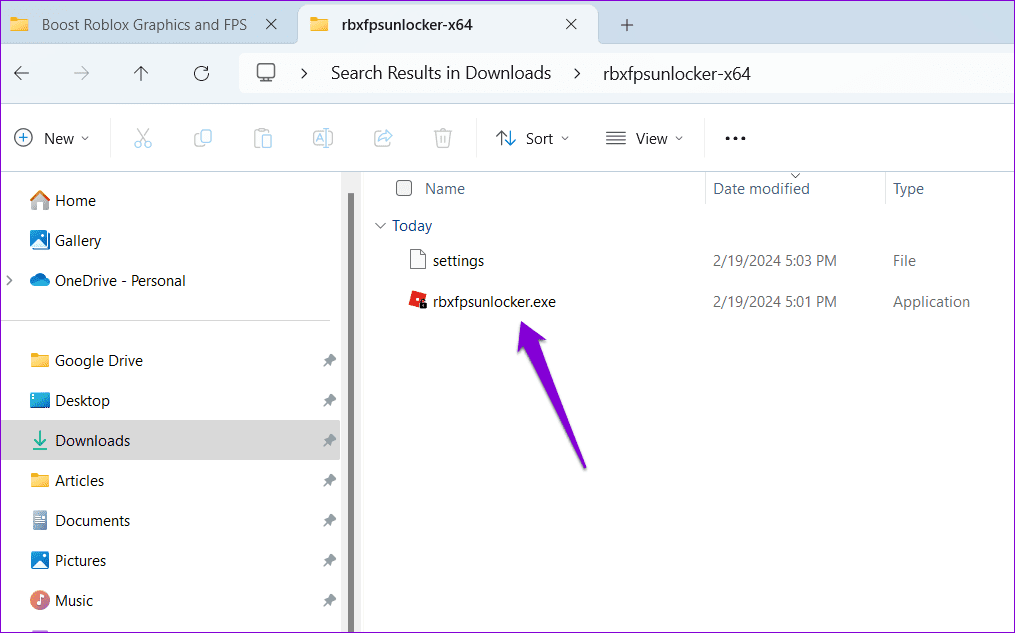The height and width of the screenshot is (633, 1015).
Task: Open the Sort dropdown menu
Action: click(532, 139)
